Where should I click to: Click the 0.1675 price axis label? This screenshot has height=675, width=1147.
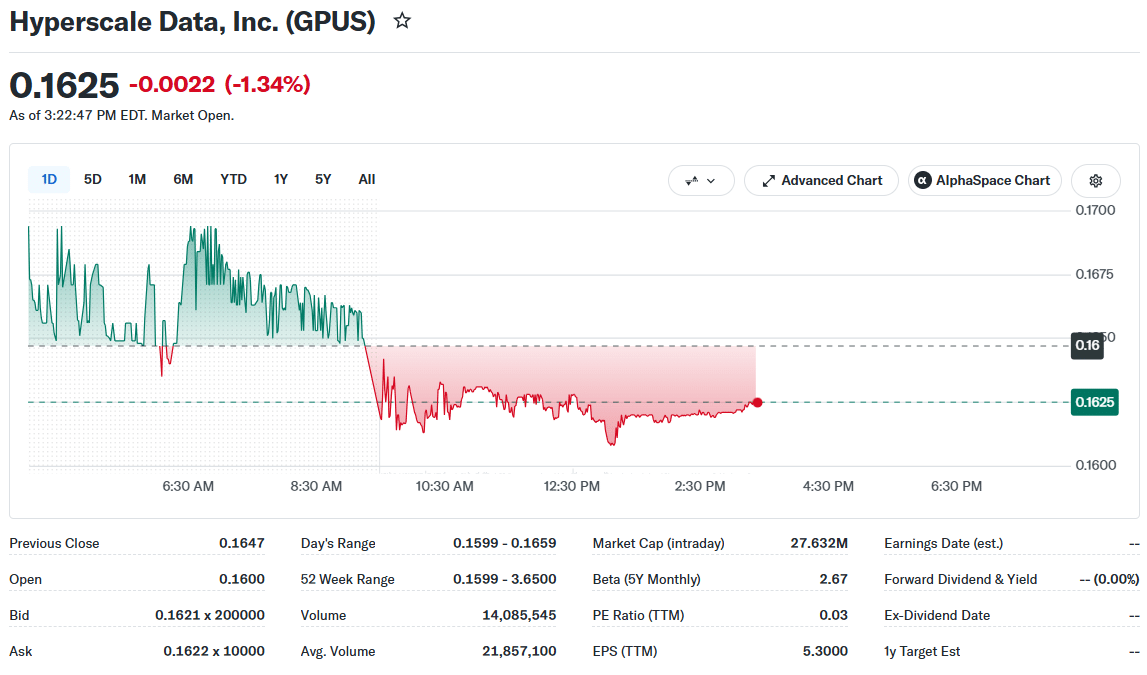(1094, 274)
